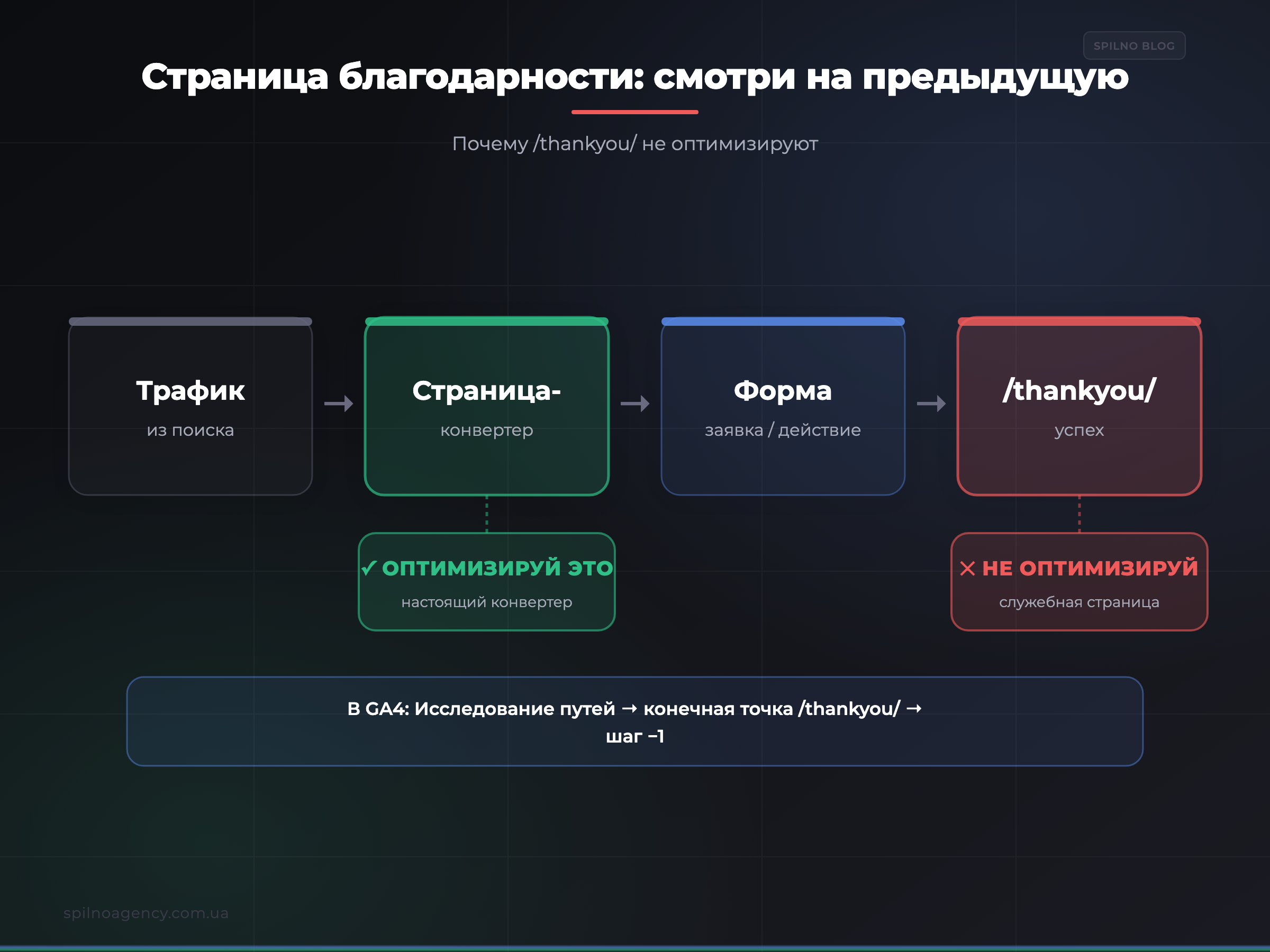Click the green checkmark icon by ОПТИМИЗИРУЙ ЭТО
Screen dimensions: 1270x952
[369, 568]
